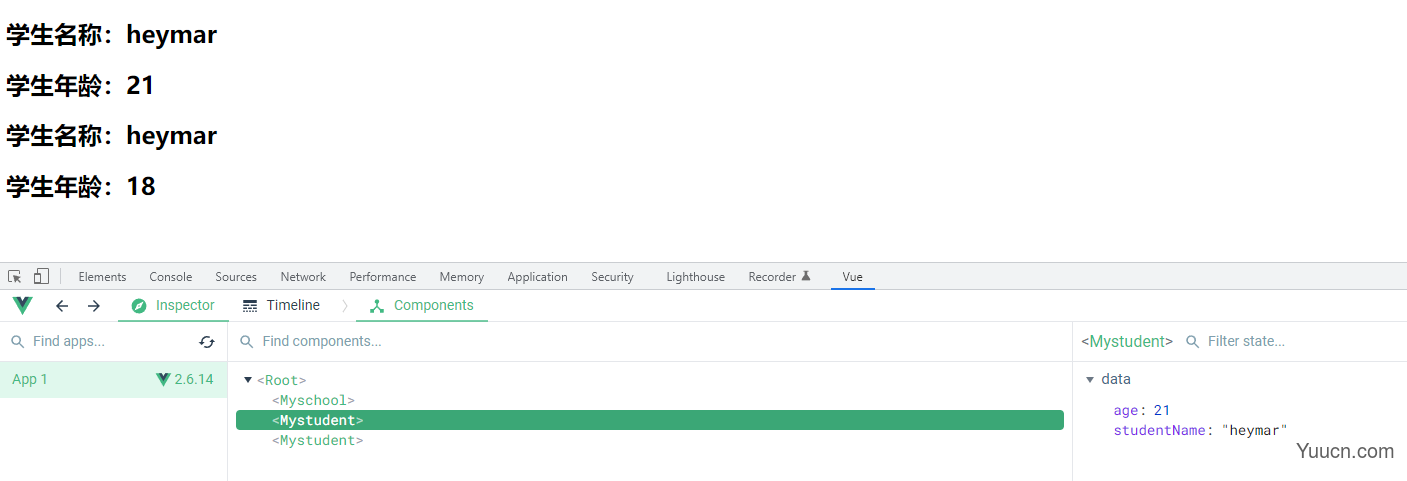Open the Performance tab
This screenshot has width=1407, height=481.
tap(383, 277)
